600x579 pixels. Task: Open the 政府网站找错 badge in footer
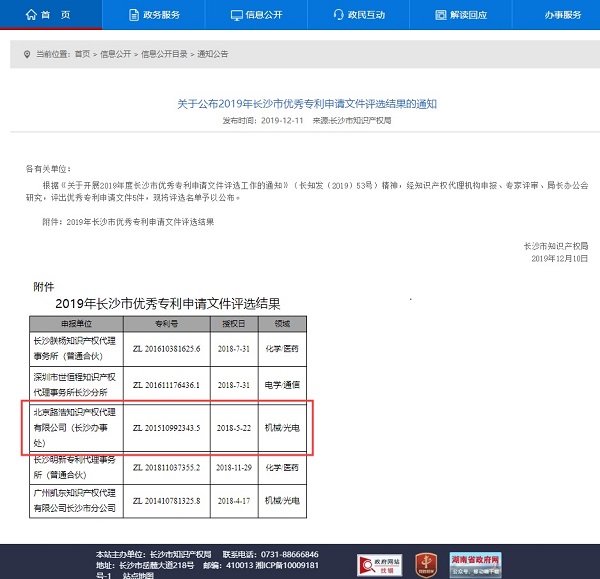pyautogui.click(x=380, y=565)
